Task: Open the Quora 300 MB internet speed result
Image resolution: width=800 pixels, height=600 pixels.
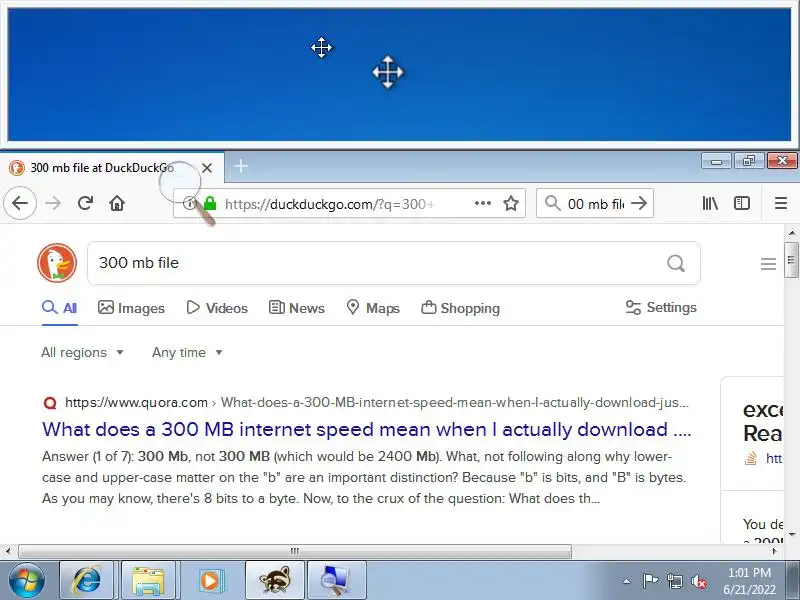Action: click(x=366, y=430)
